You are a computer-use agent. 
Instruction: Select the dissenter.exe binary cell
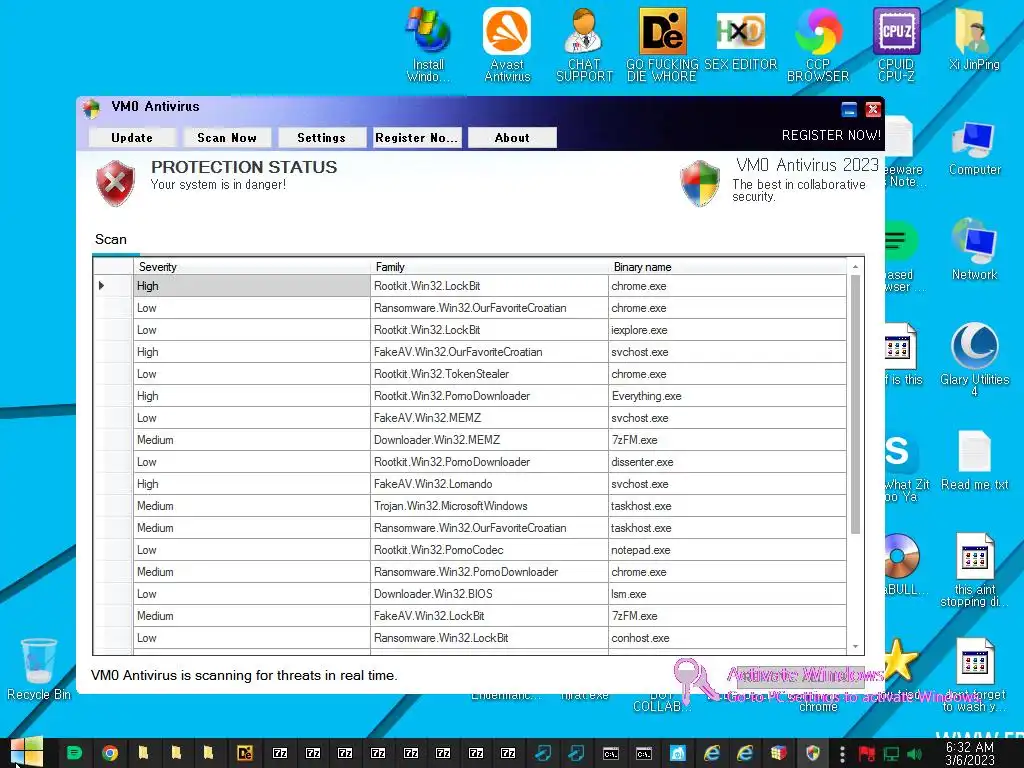(727, 462)
